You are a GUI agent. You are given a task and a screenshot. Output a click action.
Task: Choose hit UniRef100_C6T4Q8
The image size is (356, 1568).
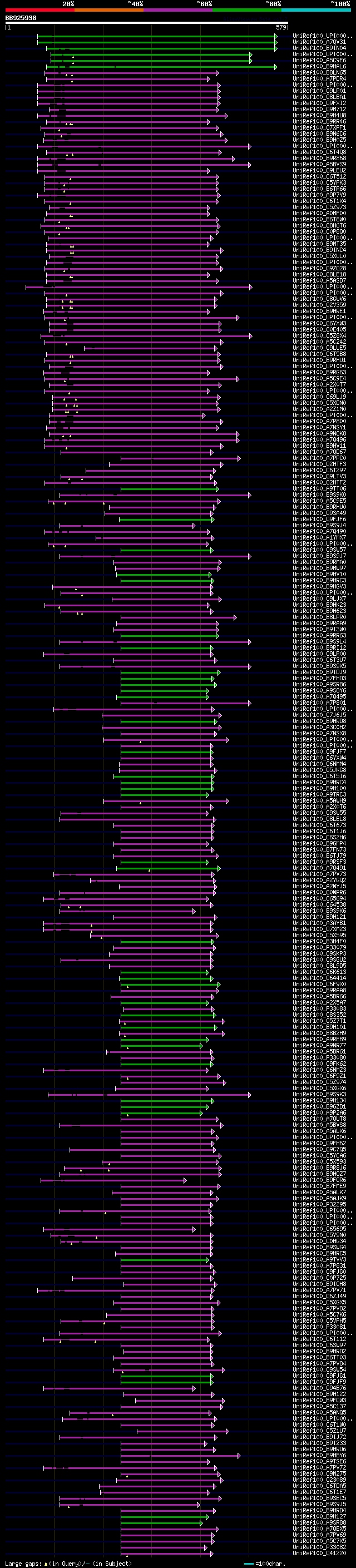click(319, 152)
